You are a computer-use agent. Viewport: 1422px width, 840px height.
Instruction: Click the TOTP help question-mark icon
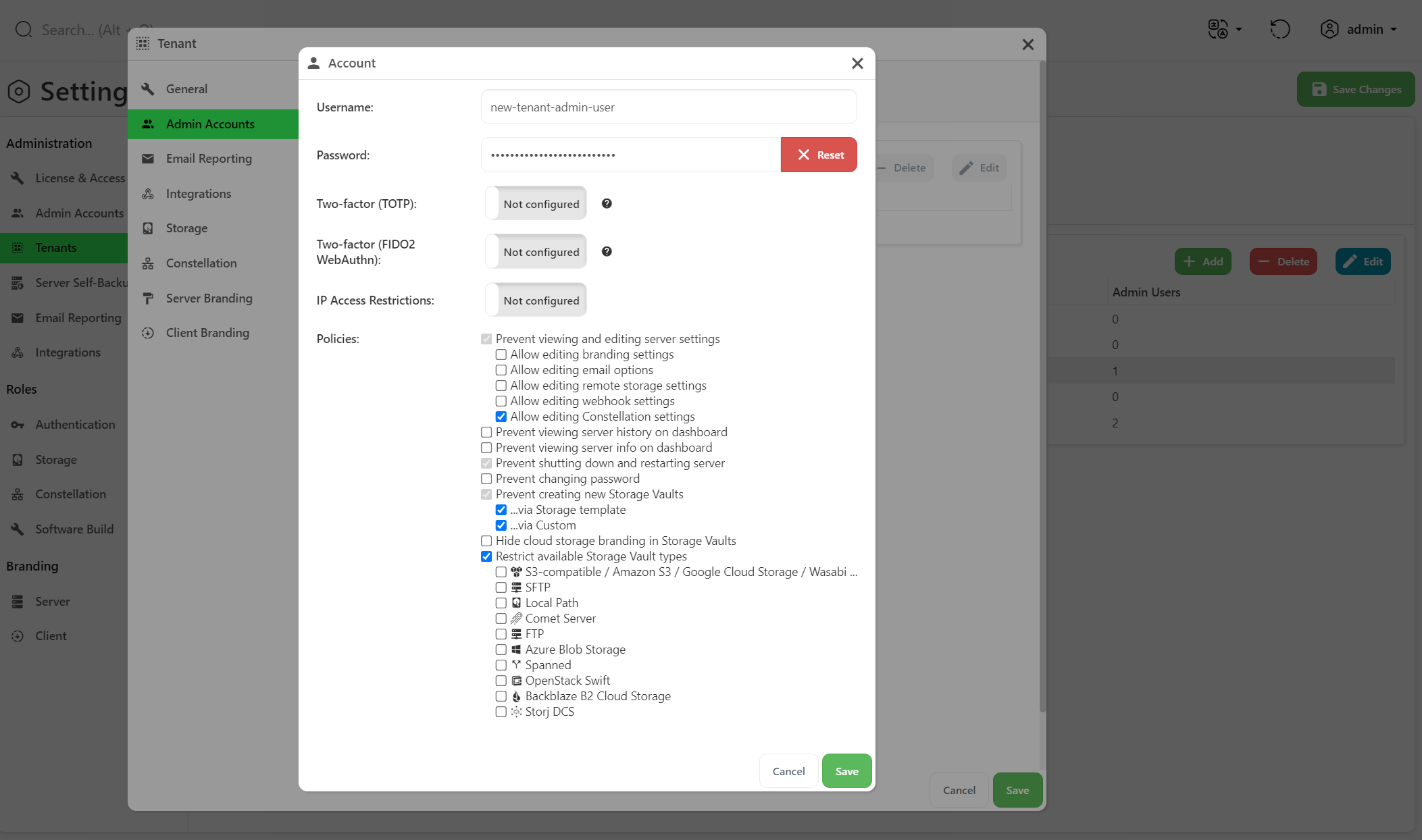607,203
